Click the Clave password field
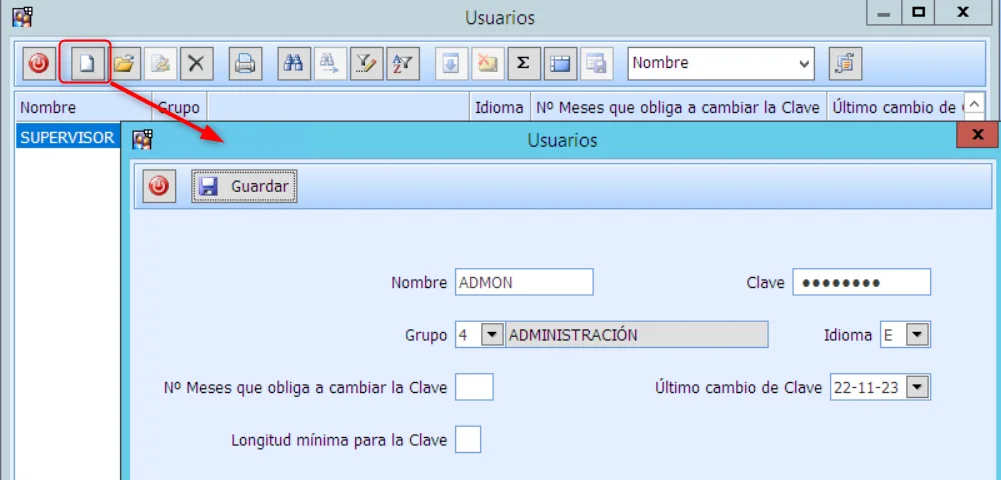Image resolution: width=1001 pixels, height=480 pixels. (861, 283)
